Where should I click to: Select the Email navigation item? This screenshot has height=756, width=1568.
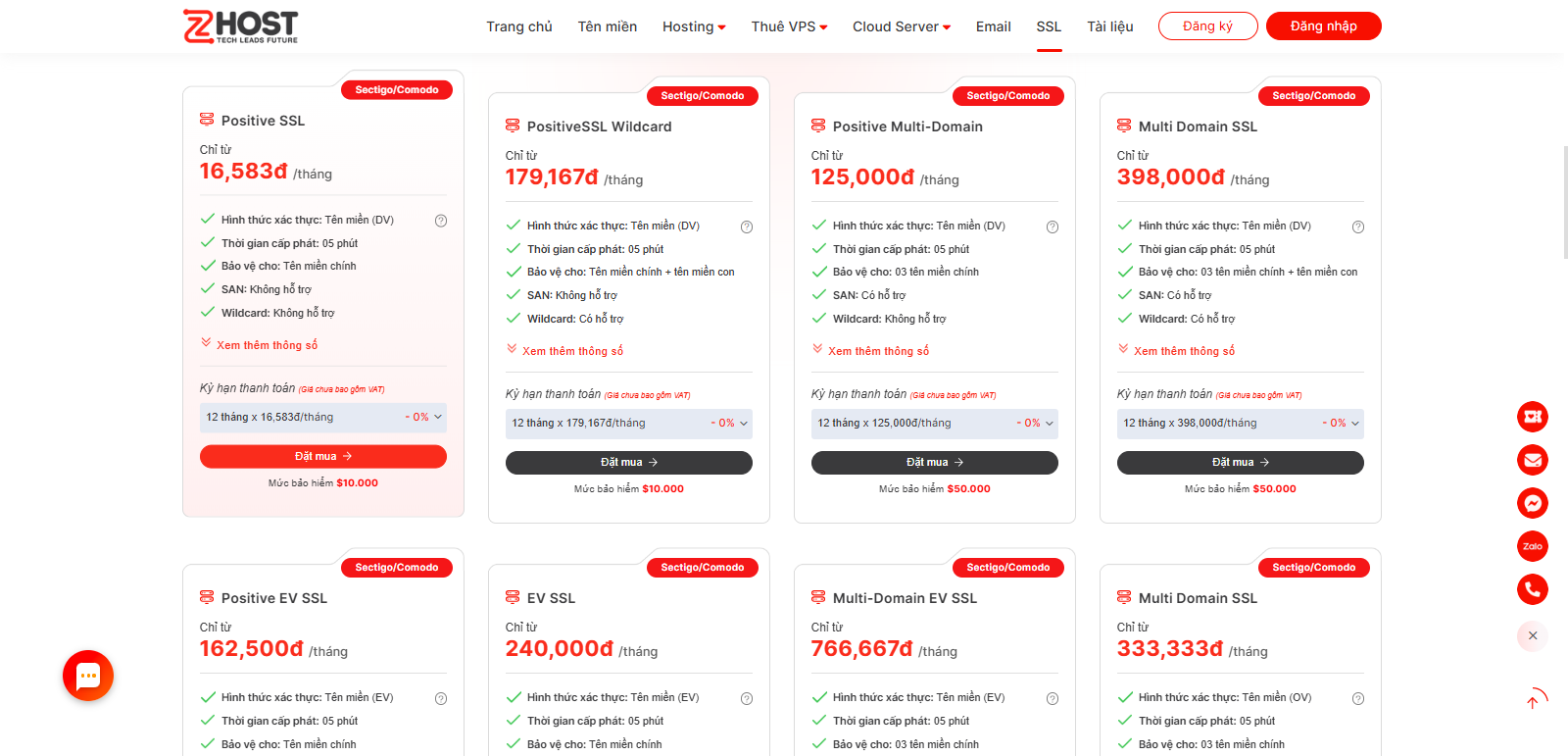click(993, 26)
